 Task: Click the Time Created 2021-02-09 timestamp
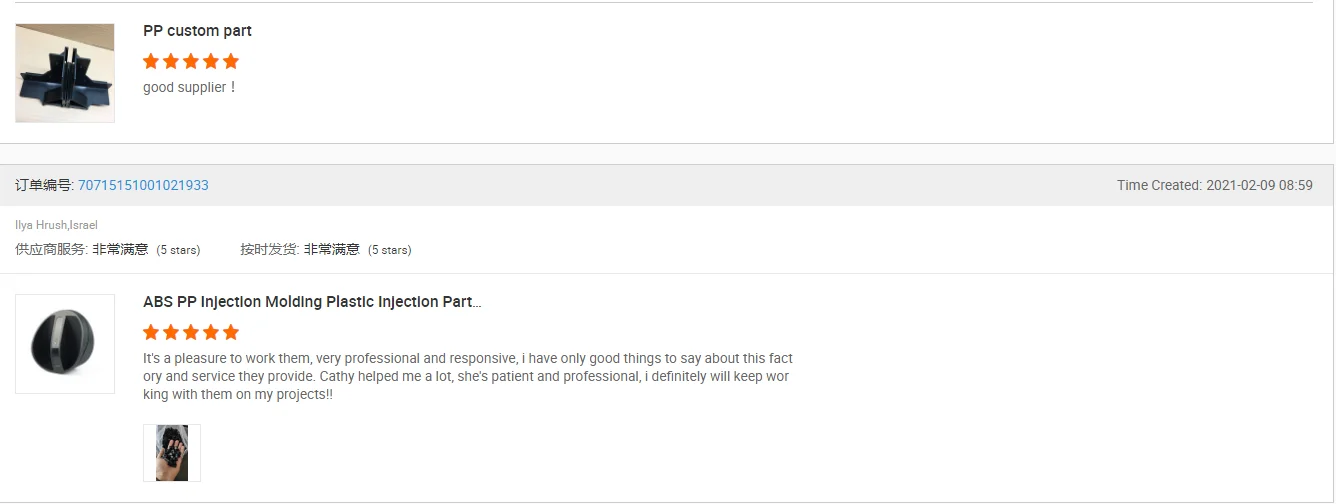click(x=1214, y=185)
